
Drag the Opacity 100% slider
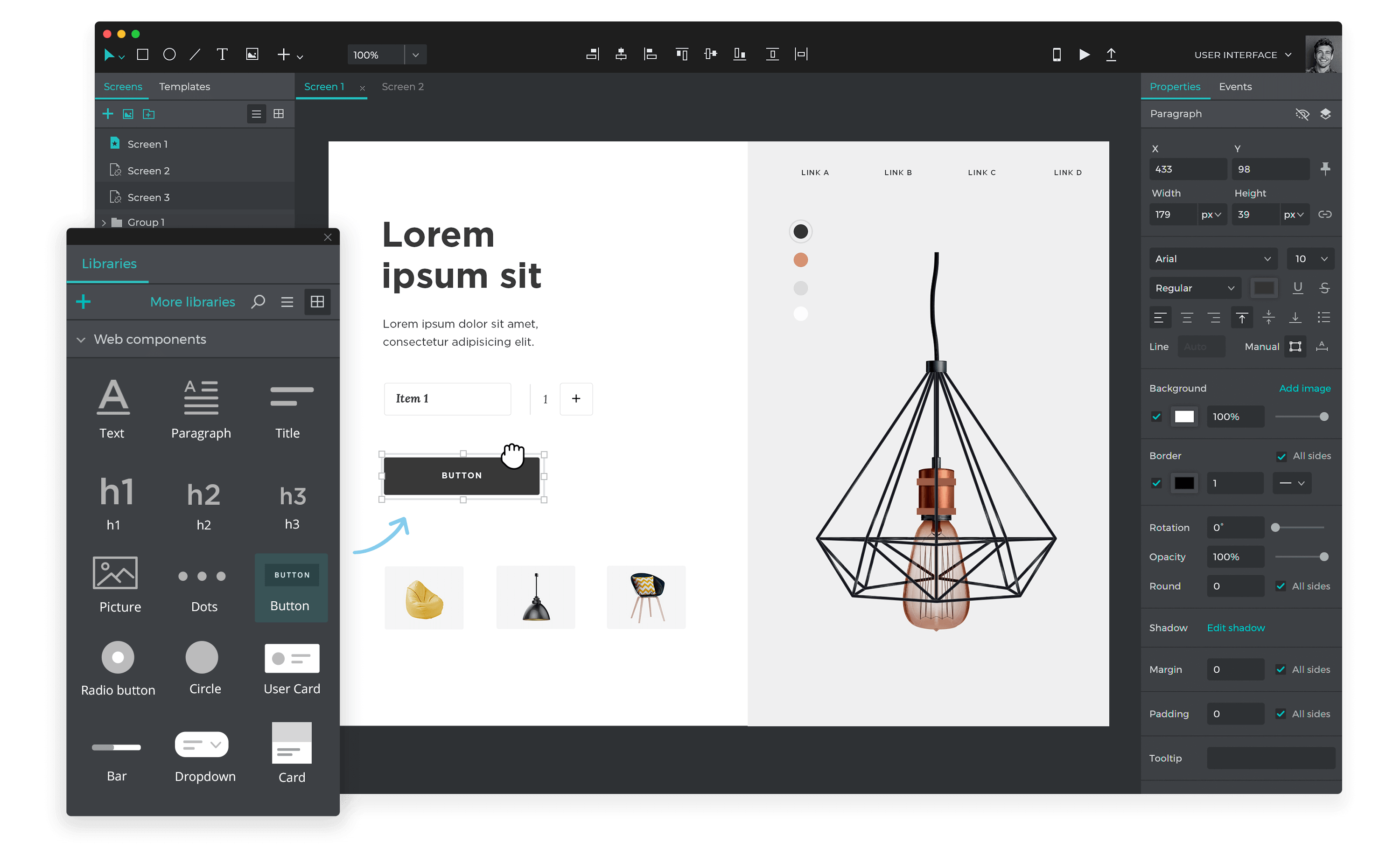click(1325, 557)
